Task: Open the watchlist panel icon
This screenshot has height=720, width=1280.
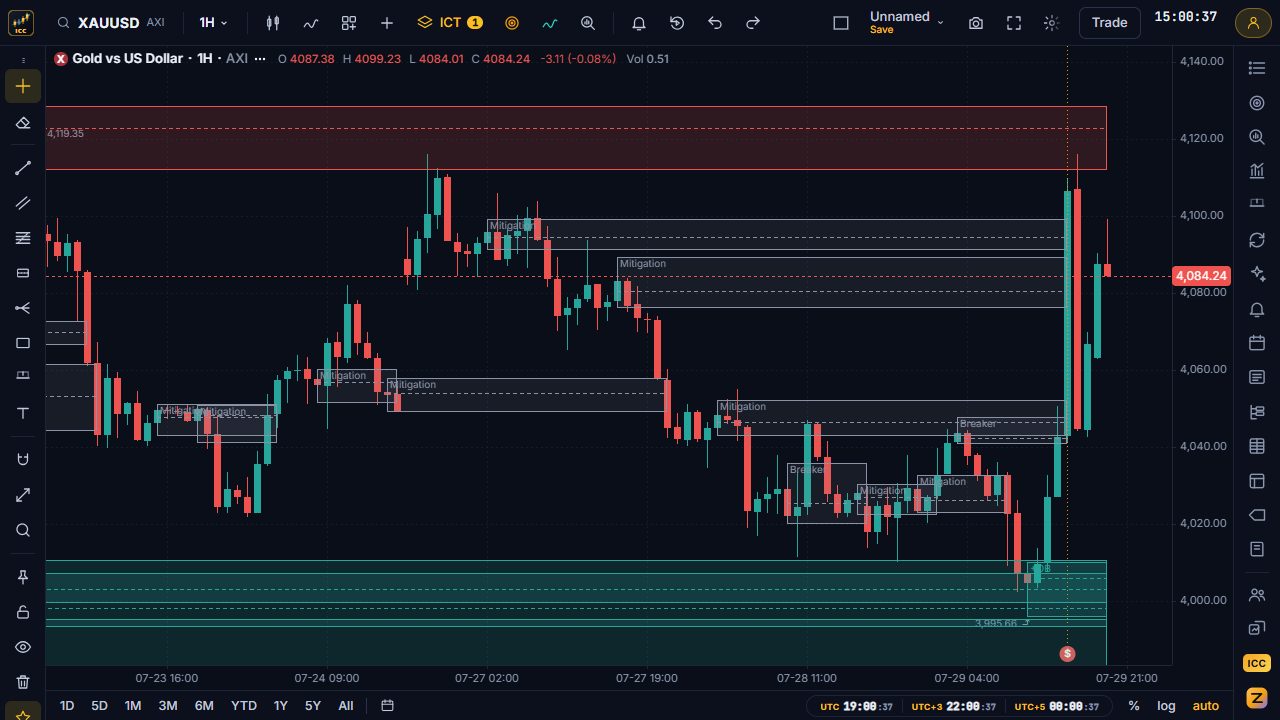Action: (x=1257, y=67)
